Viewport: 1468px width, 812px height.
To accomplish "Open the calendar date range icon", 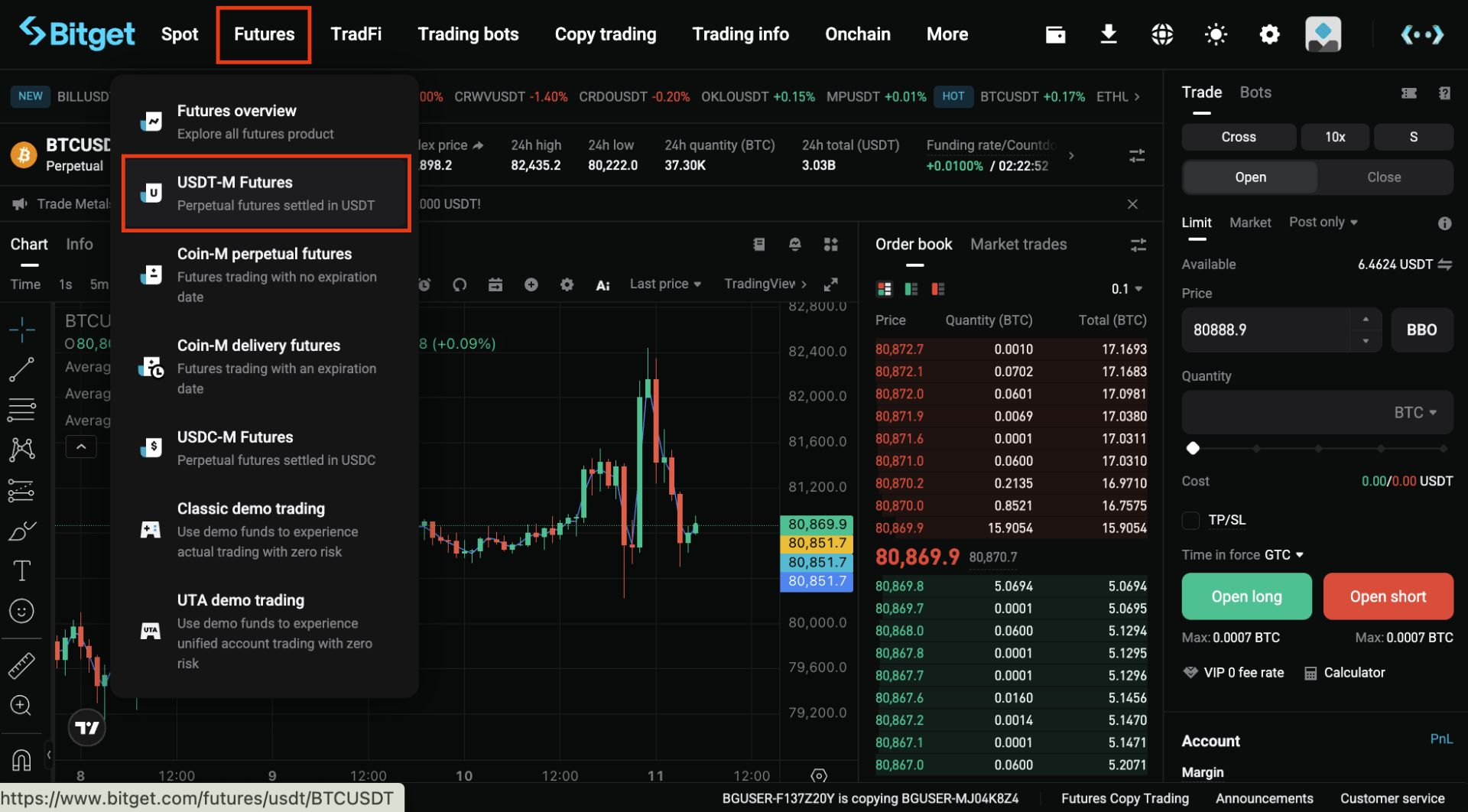I will (495, 284).
